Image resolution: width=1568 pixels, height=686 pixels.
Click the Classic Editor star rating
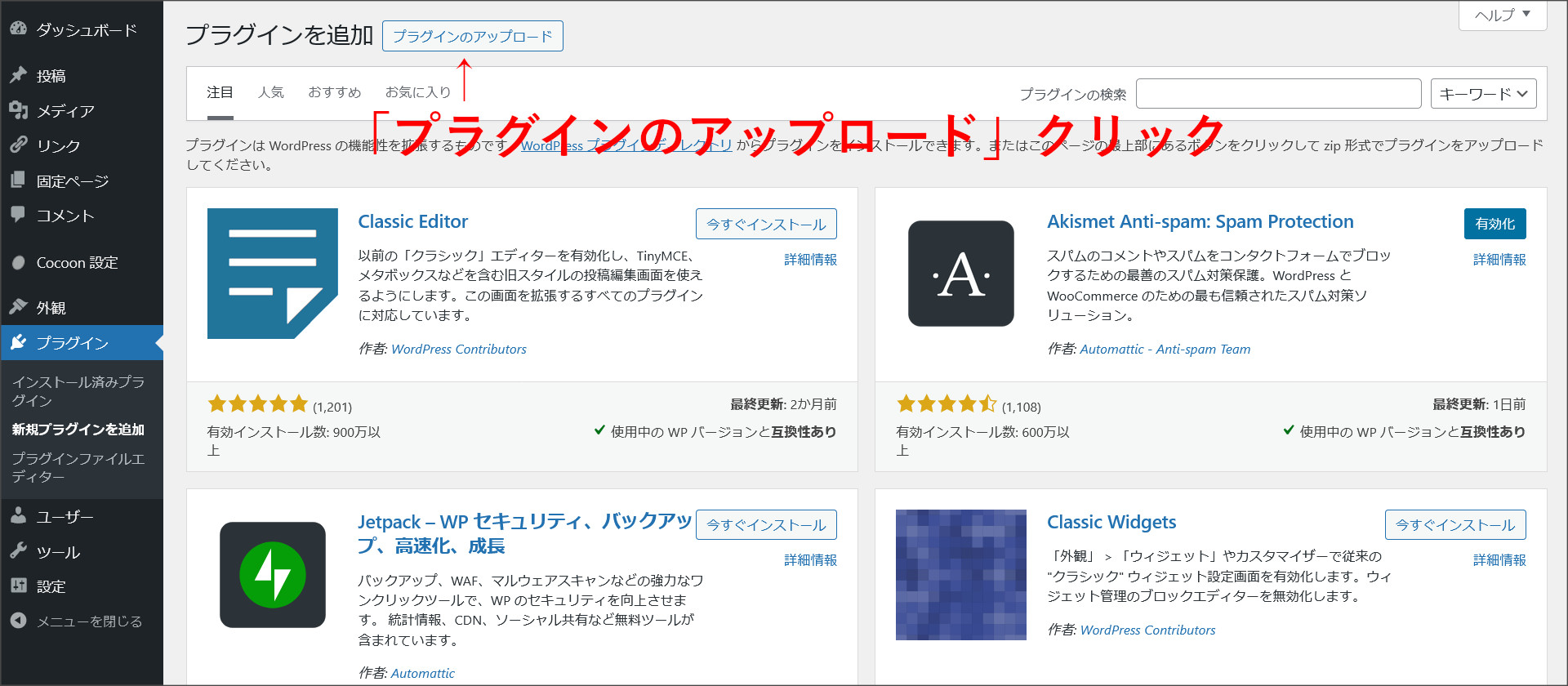tap(257, 403)
